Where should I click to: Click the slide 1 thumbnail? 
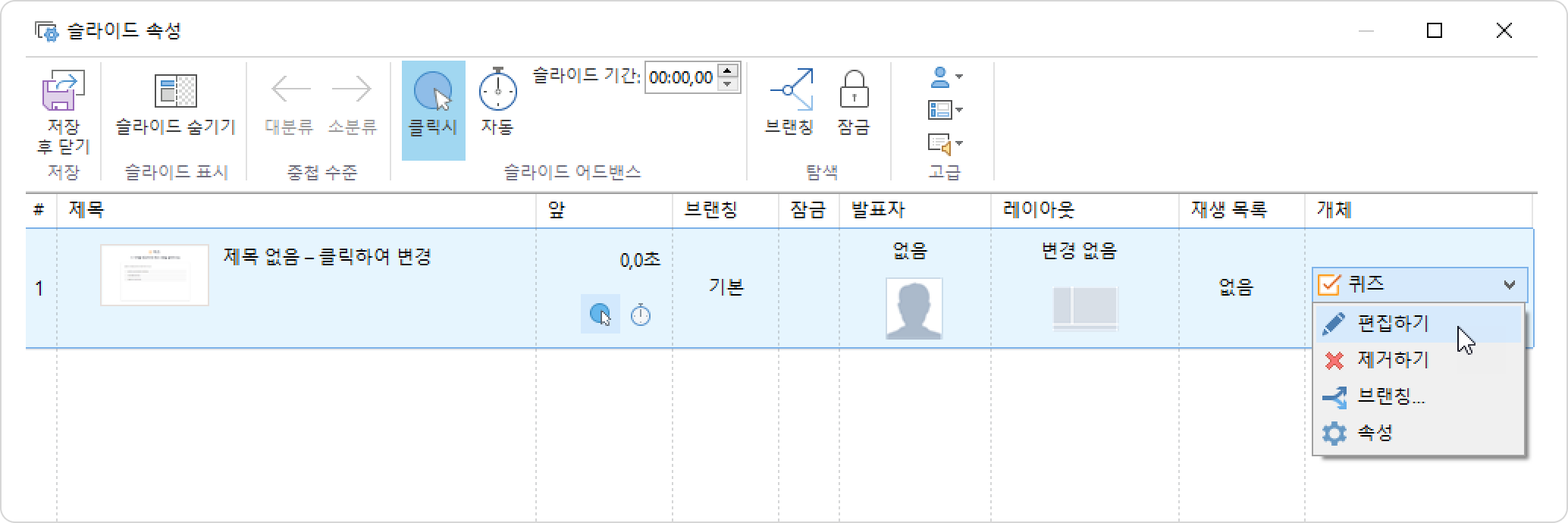pos(155,274)
